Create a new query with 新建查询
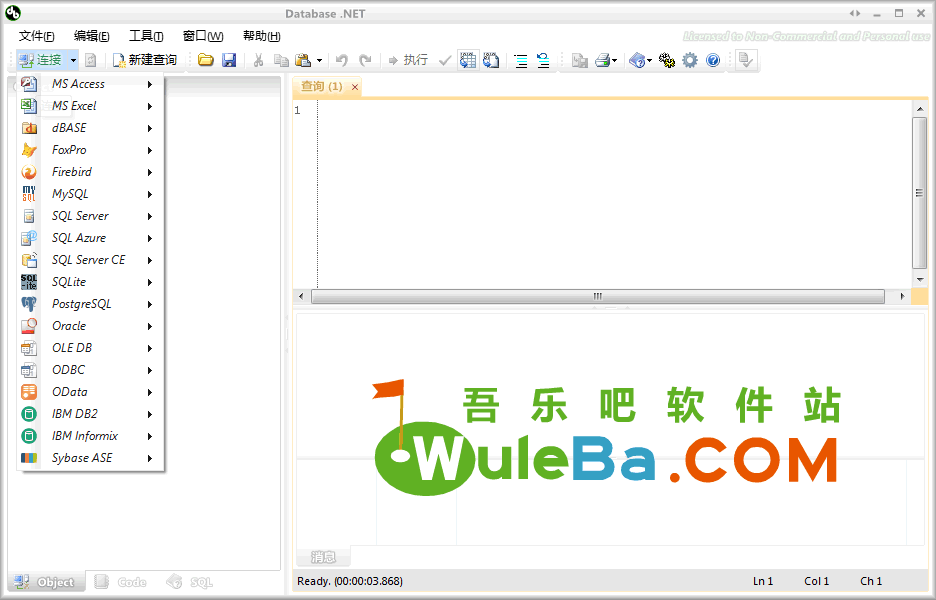 point(145,60)
